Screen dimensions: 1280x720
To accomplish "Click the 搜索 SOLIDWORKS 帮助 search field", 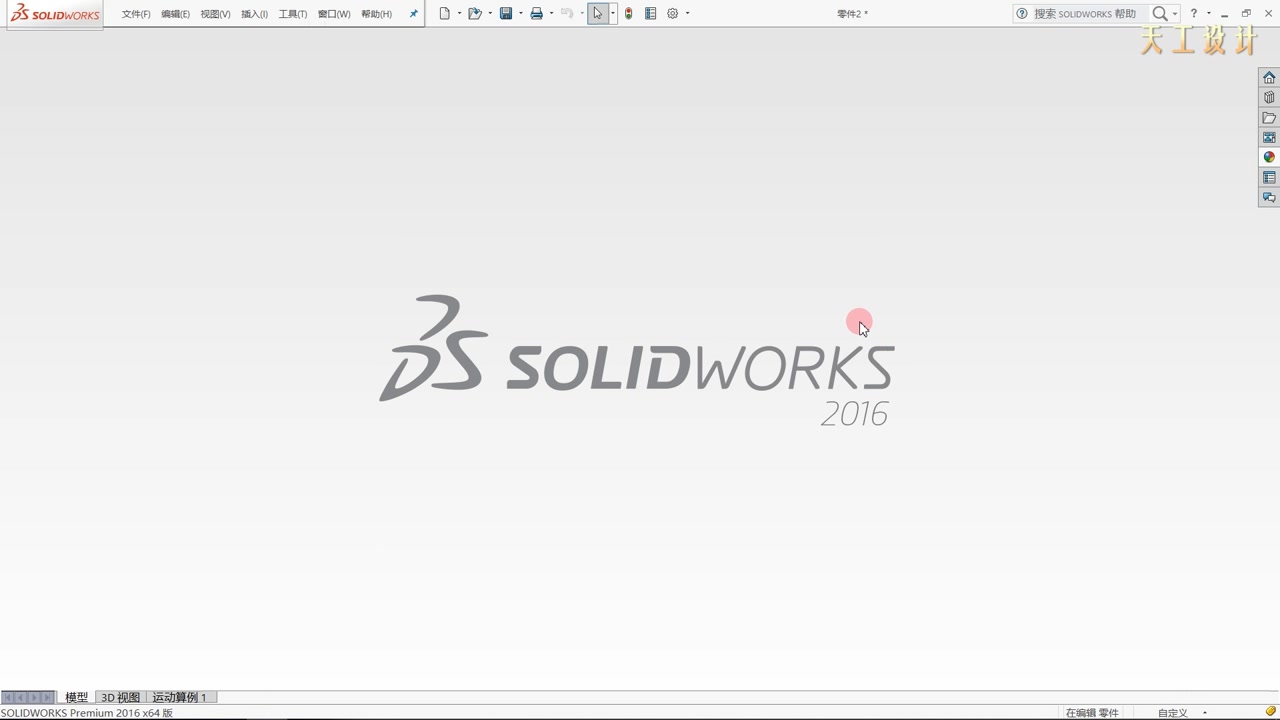I will point(1089,14).
